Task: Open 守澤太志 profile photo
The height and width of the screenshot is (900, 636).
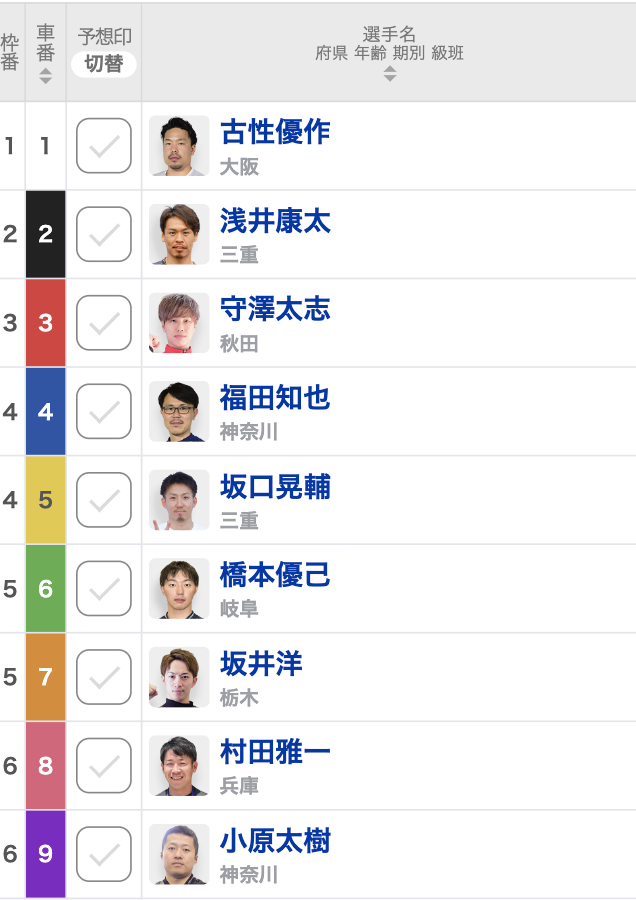Action: point(179,323)
